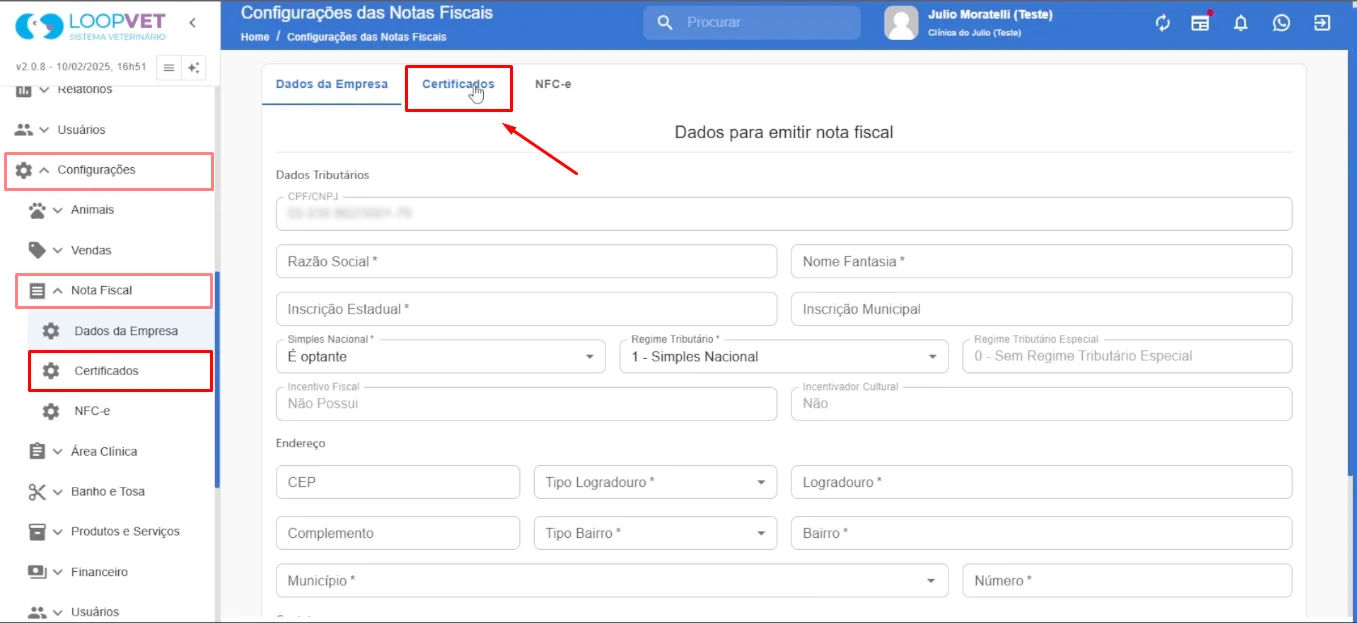This screenshot has height=623, width=1357.
Task: Expand the Vendas submenu
Action: (x=58, y=250)
